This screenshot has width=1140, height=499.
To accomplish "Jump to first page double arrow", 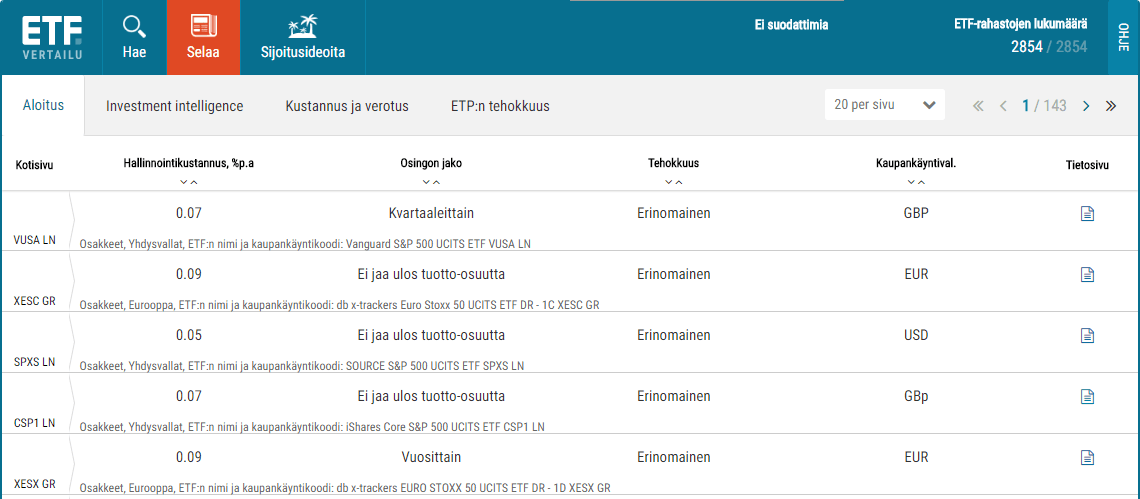I will [978, 106].
